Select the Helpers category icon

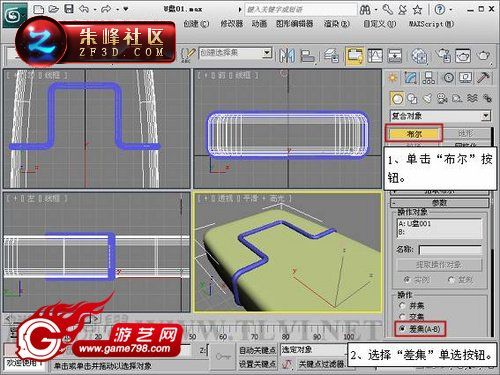point(457,98)
